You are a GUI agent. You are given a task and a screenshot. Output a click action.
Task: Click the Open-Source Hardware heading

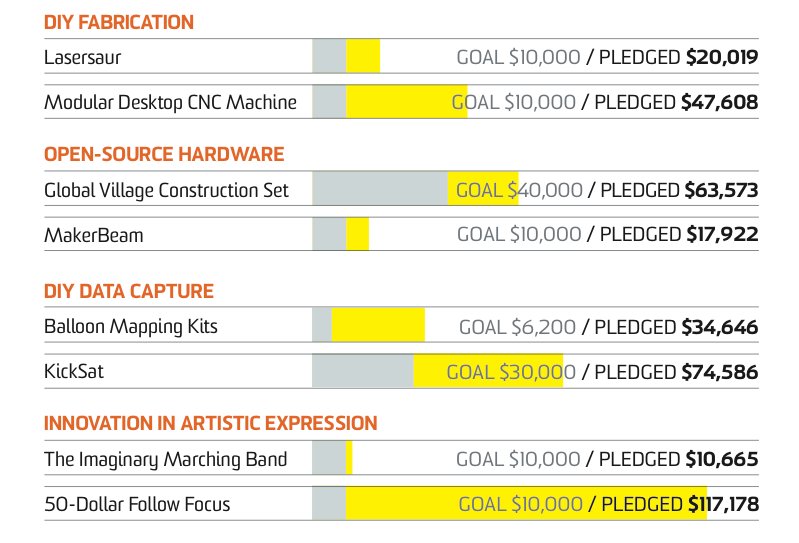point(164,154)
